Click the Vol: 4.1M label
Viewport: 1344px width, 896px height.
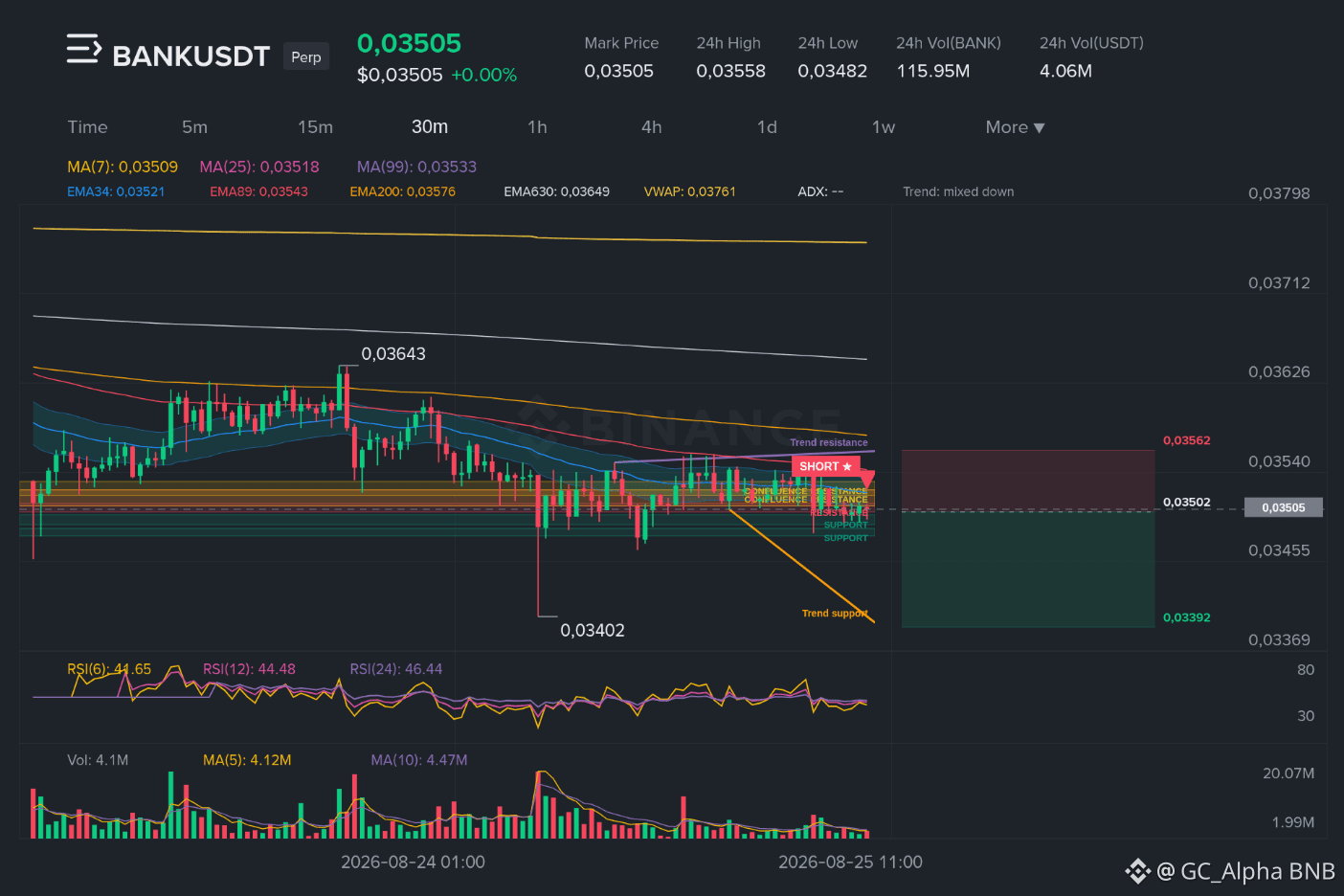tap(98, 760)
